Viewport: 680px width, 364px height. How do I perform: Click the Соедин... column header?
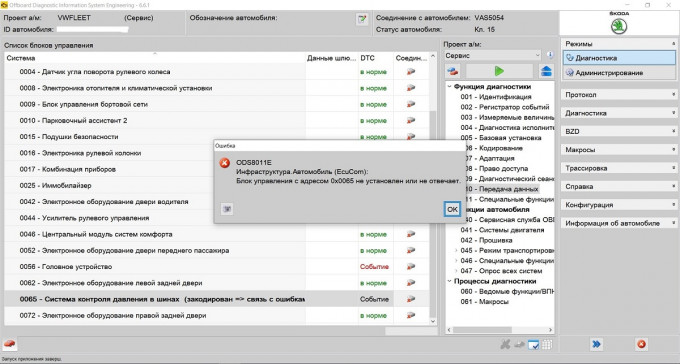411,58
